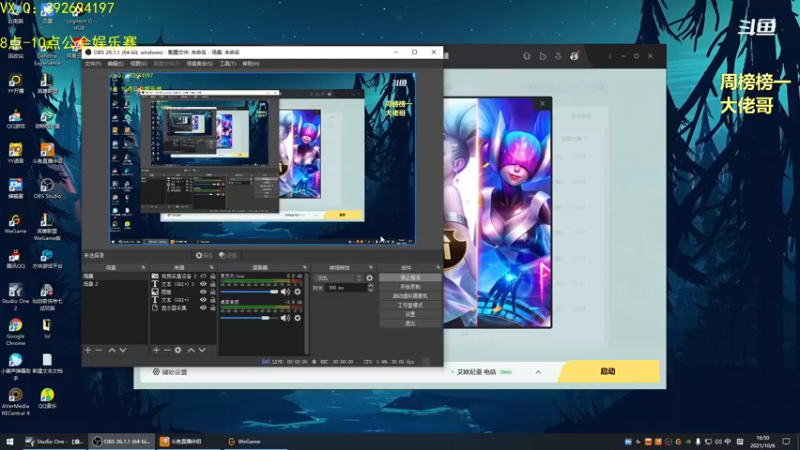Move the scene down in Scenes panel
Screen dimensions: 800x450
click(123, 350)
